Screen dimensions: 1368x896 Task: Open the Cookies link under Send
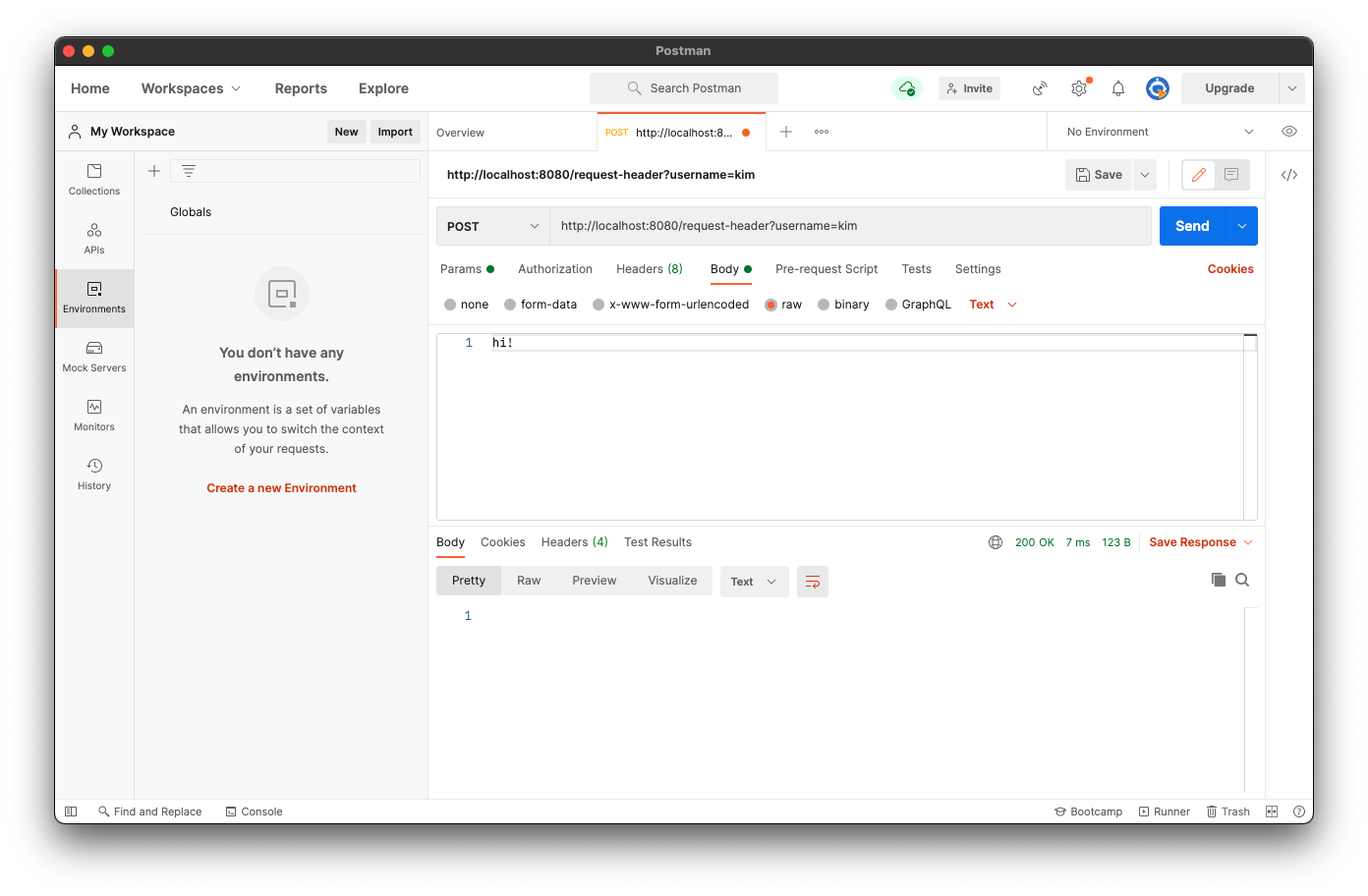[1230, 269]
